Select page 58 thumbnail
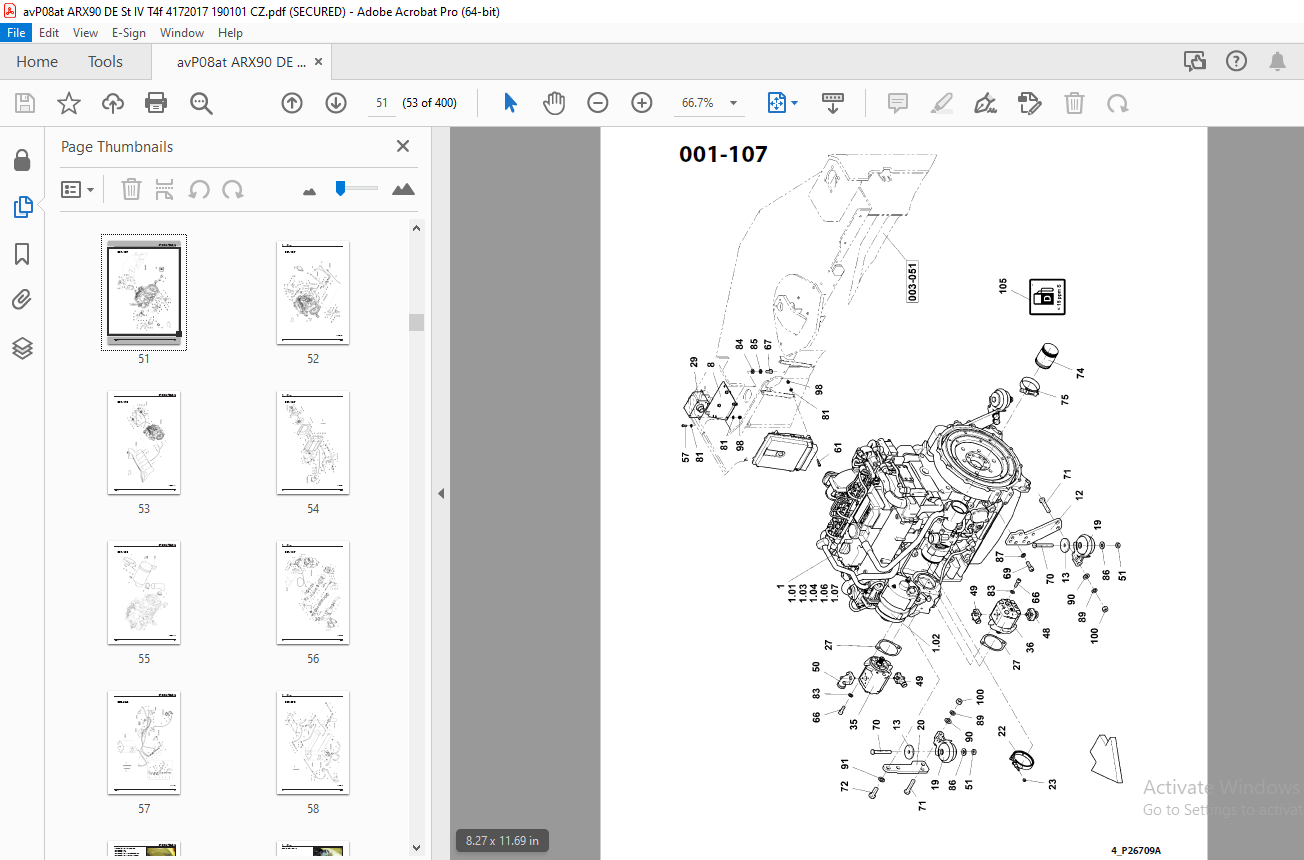The width and height of the screenshot is (1304, 860). [x=313, y=743]
